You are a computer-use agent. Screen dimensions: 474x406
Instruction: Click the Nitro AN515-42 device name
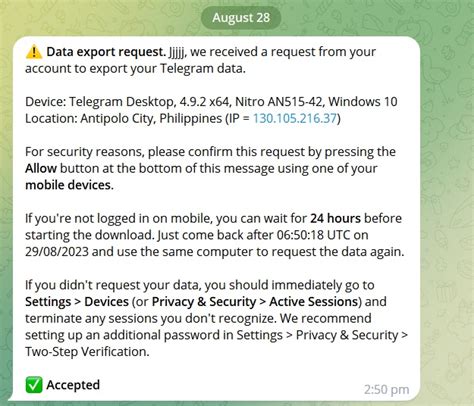point(278,102)
